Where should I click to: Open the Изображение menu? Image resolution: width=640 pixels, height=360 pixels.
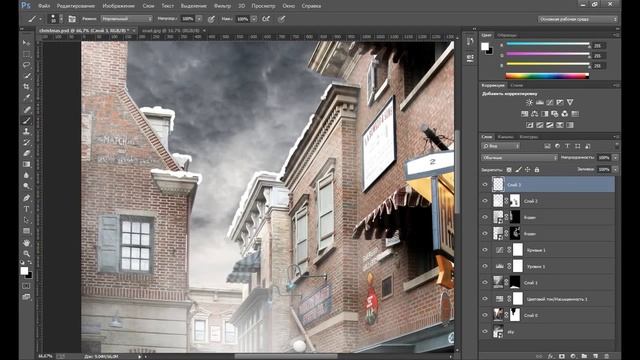point(118,6)
